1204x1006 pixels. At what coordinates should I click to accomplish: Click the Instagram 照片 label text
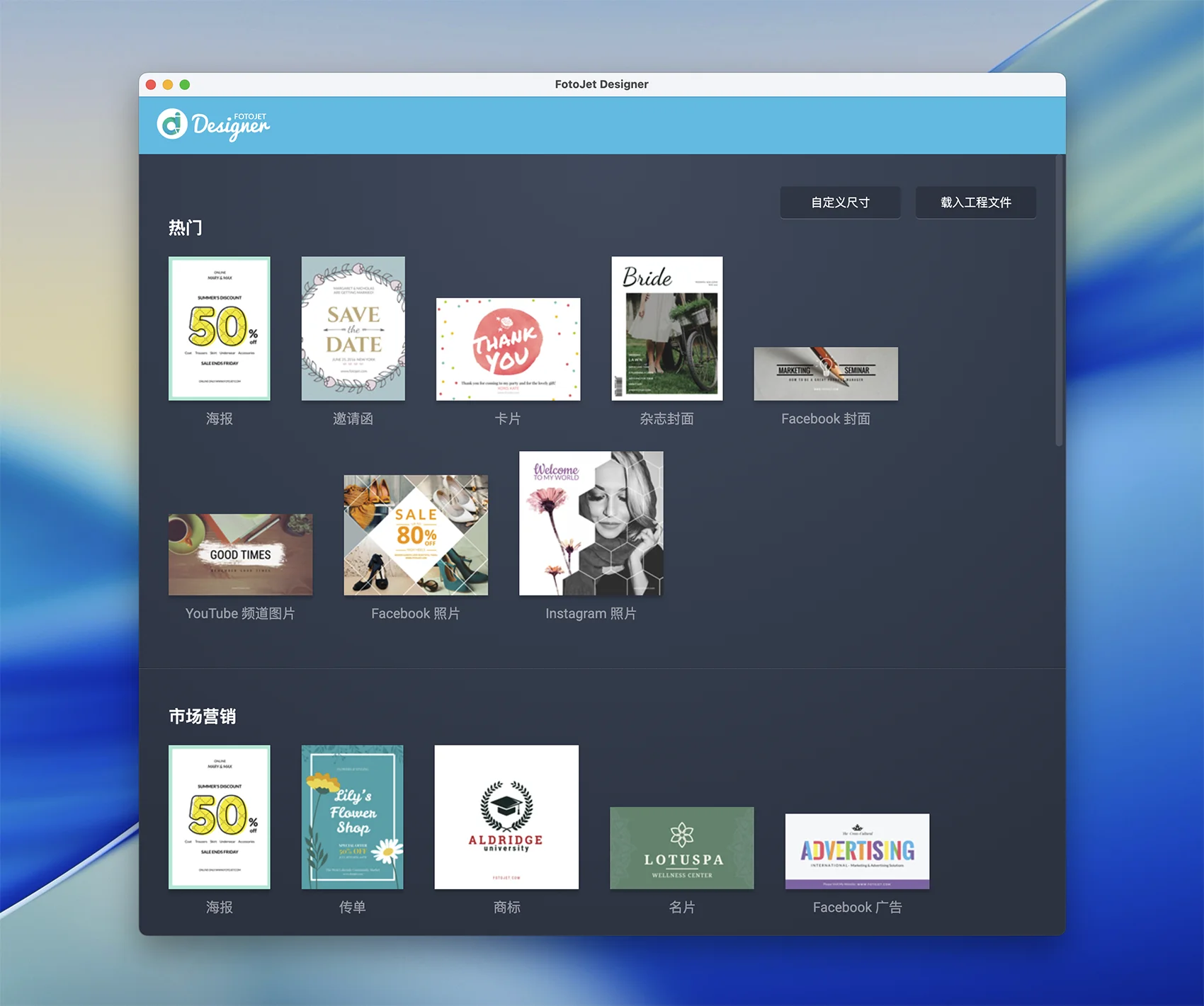click(591, 614)
